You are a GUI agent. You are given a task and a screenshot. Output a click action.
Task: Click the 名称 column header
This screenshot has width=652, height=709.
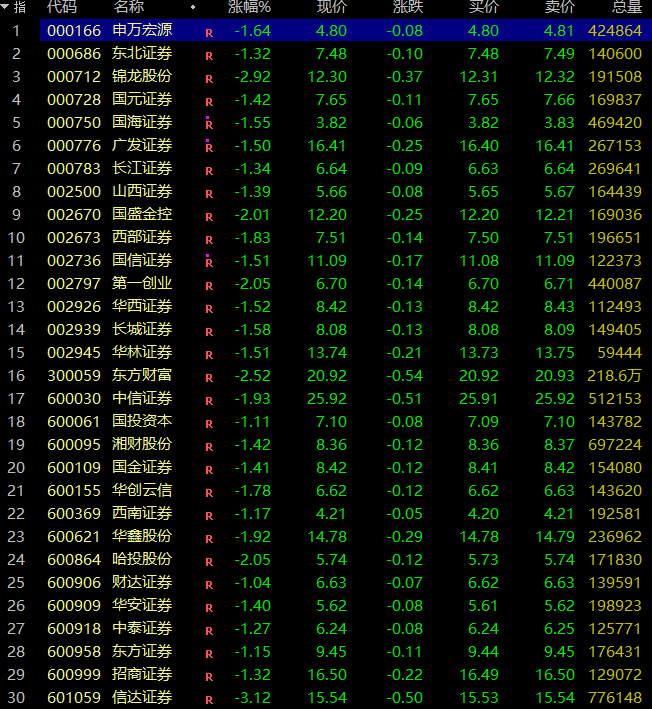tap(128, 7)
